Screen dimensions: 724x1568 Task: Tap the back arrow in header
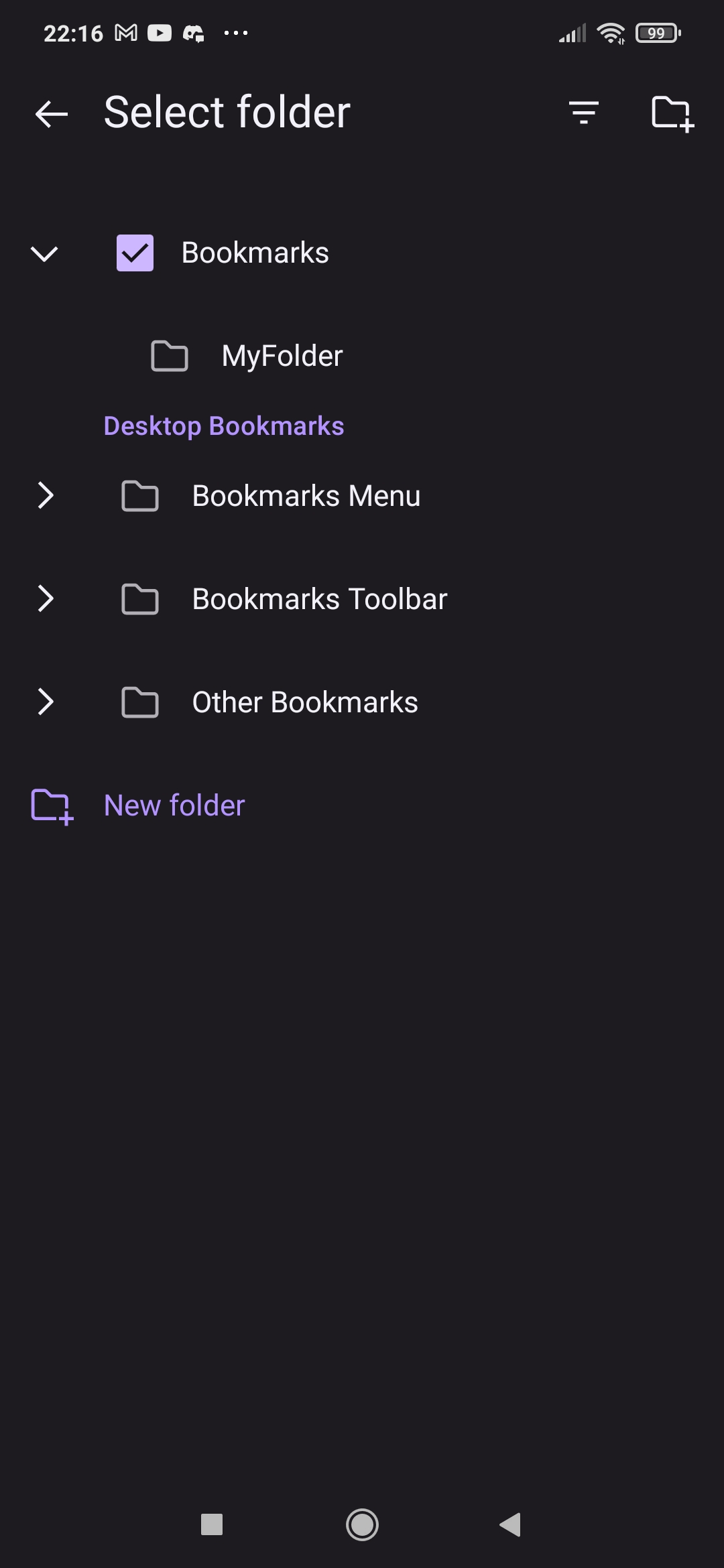click(x=52, y=113)
